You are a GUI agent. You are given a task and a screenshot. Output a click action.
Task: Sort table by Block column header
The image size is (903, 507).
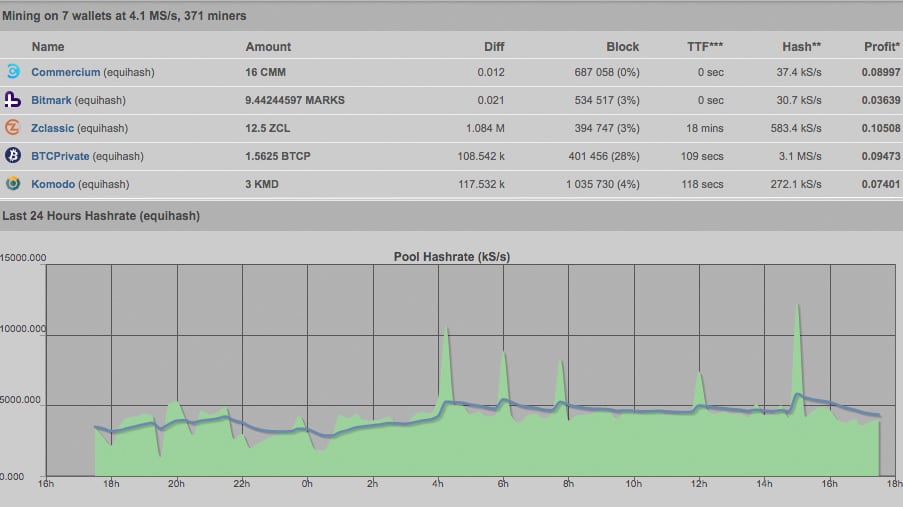pos(622,46)
